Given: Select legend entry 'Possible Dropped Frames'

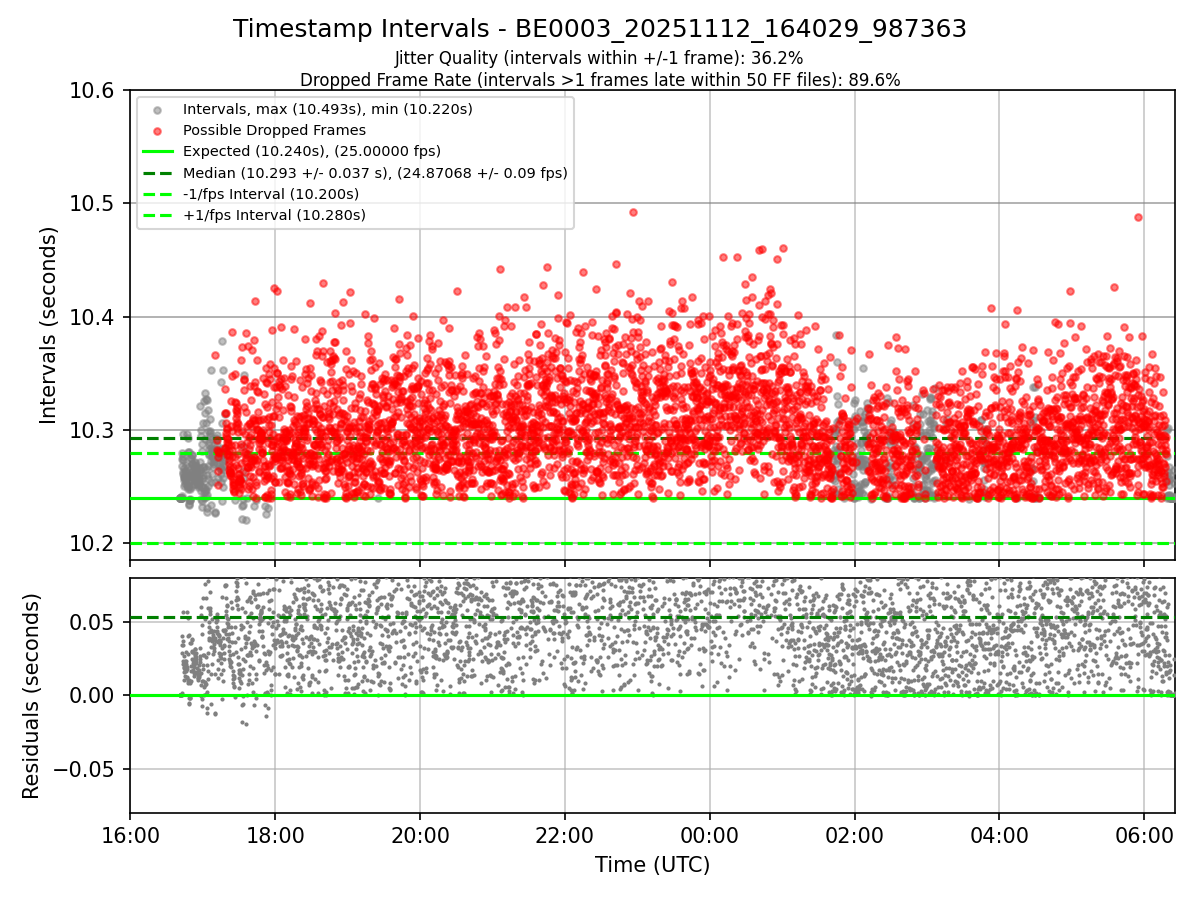Looking at the screenshot, I should point(275,130).
